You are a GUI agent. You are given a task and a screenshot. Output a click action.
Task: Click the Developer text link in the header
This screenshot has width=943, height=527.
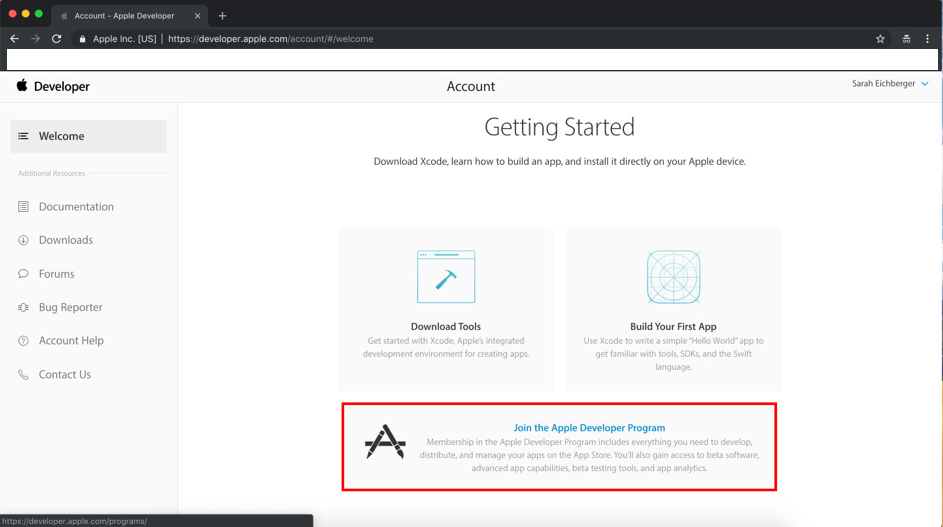[x=61, y=86]
